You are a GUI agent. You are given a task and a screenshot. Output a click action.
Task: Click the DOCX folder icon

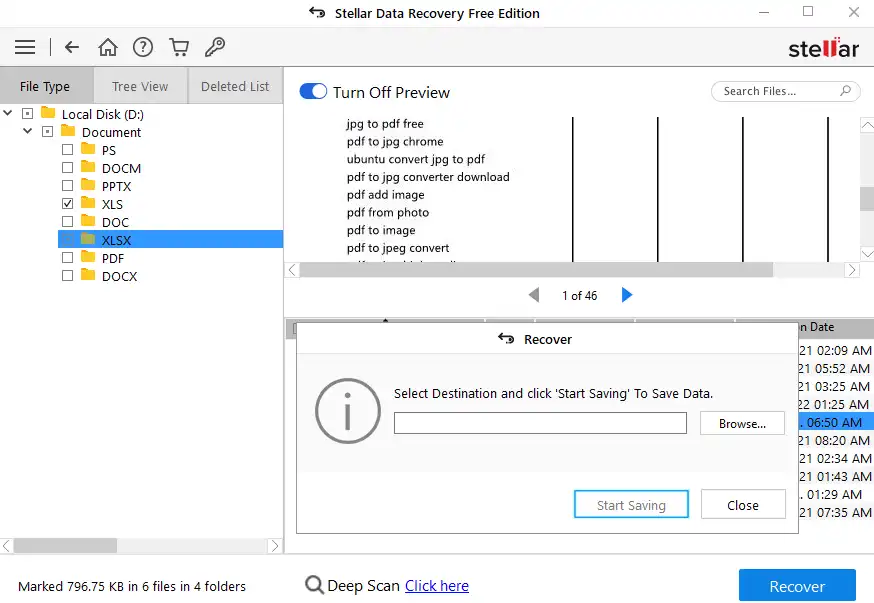(88, 275)
